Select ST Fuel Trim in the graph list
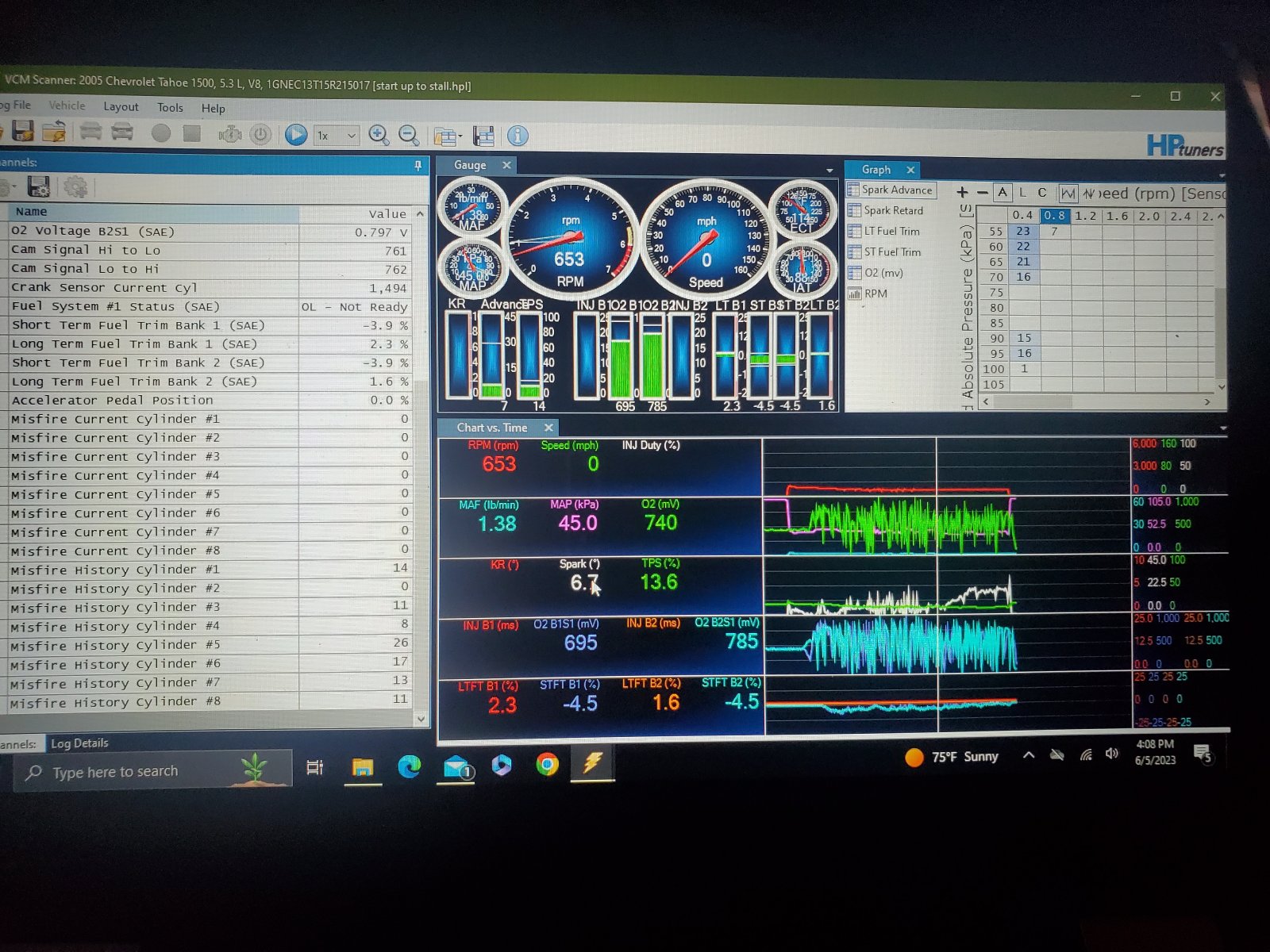Image resolution: width=1270 pixels, height=952 pixels. (x=885, y=251)
